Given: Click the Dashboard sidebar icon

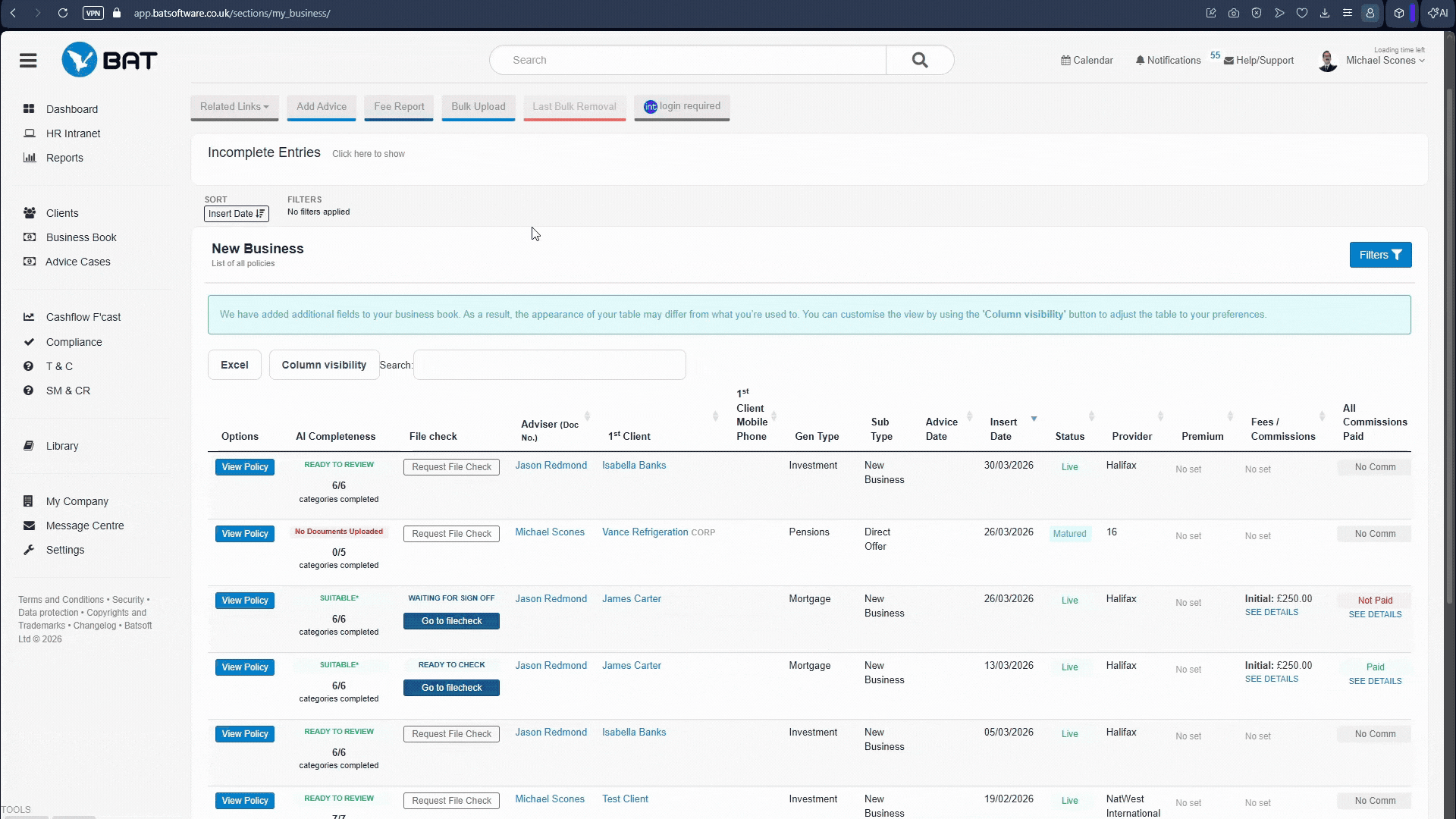Looking at the screenshot, I should 30,109.
